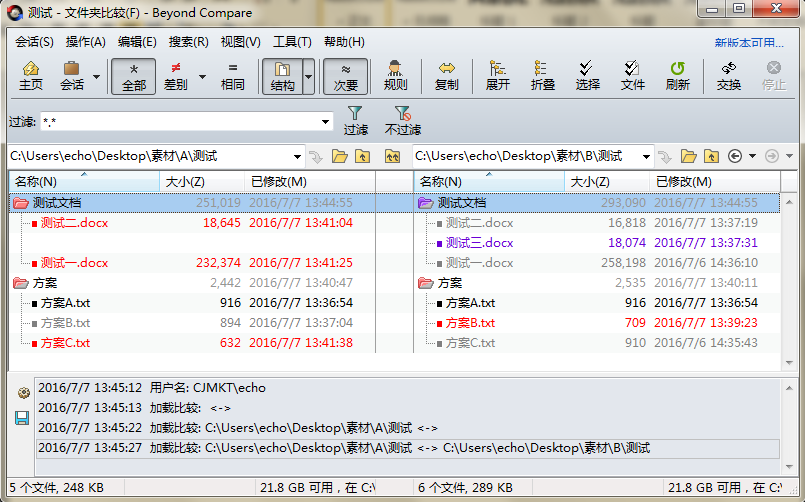
Task: Open the 规则 (Rules) settings icon
Action: click(396, 75)
